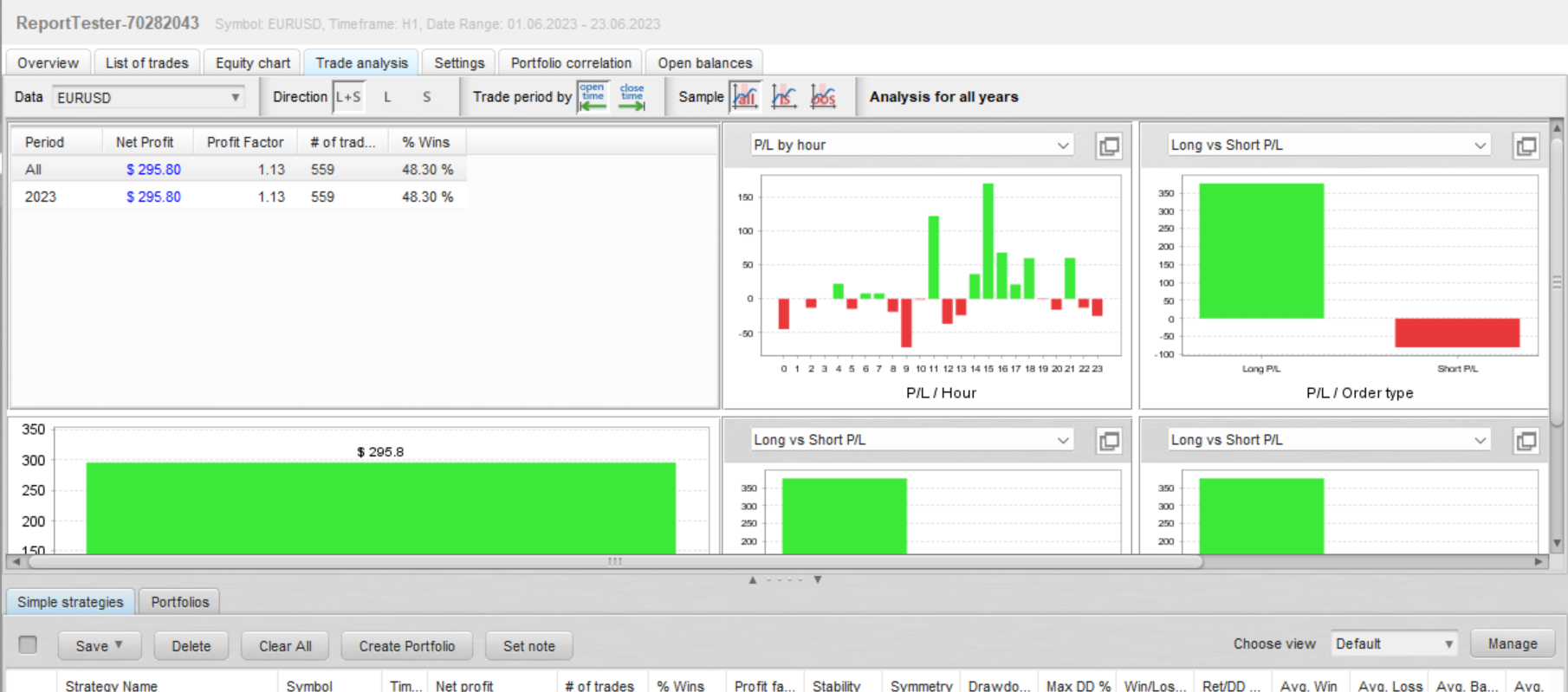Click 559 trades value in 2023 row
The image size is (1568, 692).
coord(322,197)
